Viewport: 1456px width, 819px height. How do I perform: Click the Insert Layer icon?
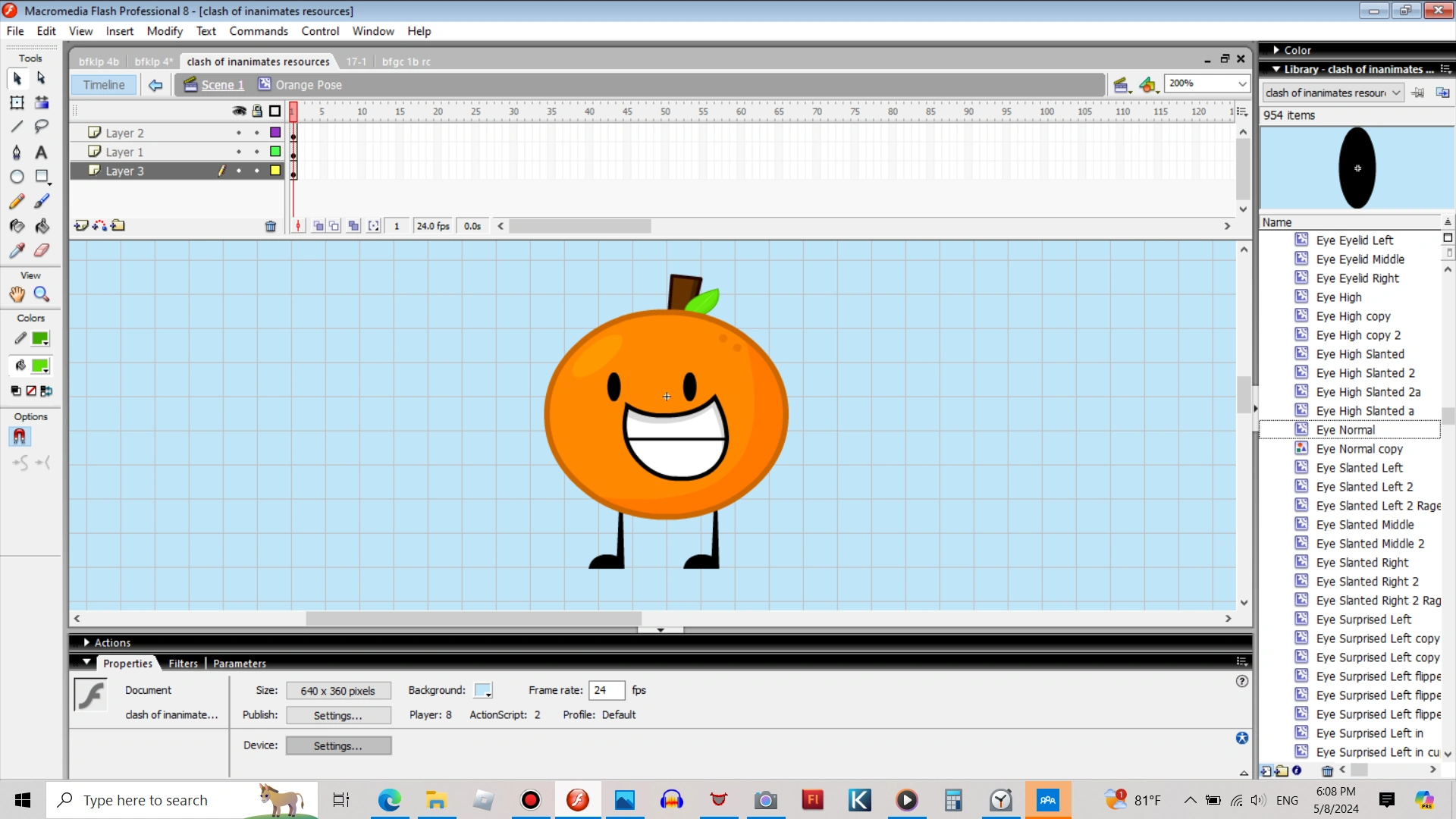pos(81,226)
